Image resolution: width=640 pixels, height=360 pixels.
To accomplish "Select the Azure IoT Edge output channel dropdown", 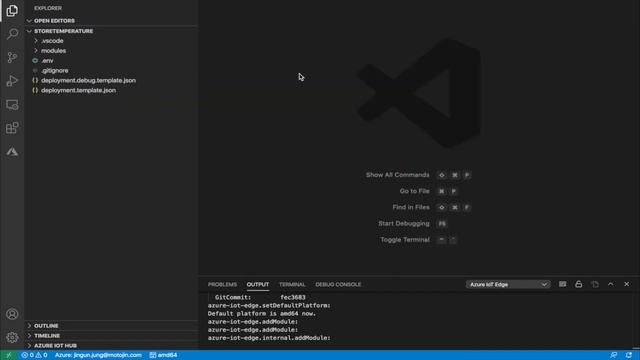I will 508,284.
